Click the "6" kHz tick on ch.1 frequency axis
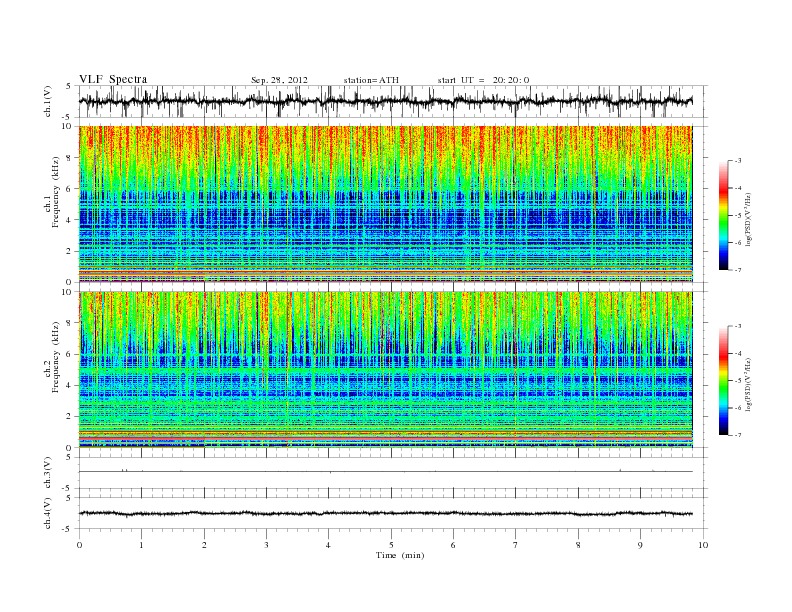Viewport: 792px width, 612px height. pyautogui.click(x=70, y=188)
